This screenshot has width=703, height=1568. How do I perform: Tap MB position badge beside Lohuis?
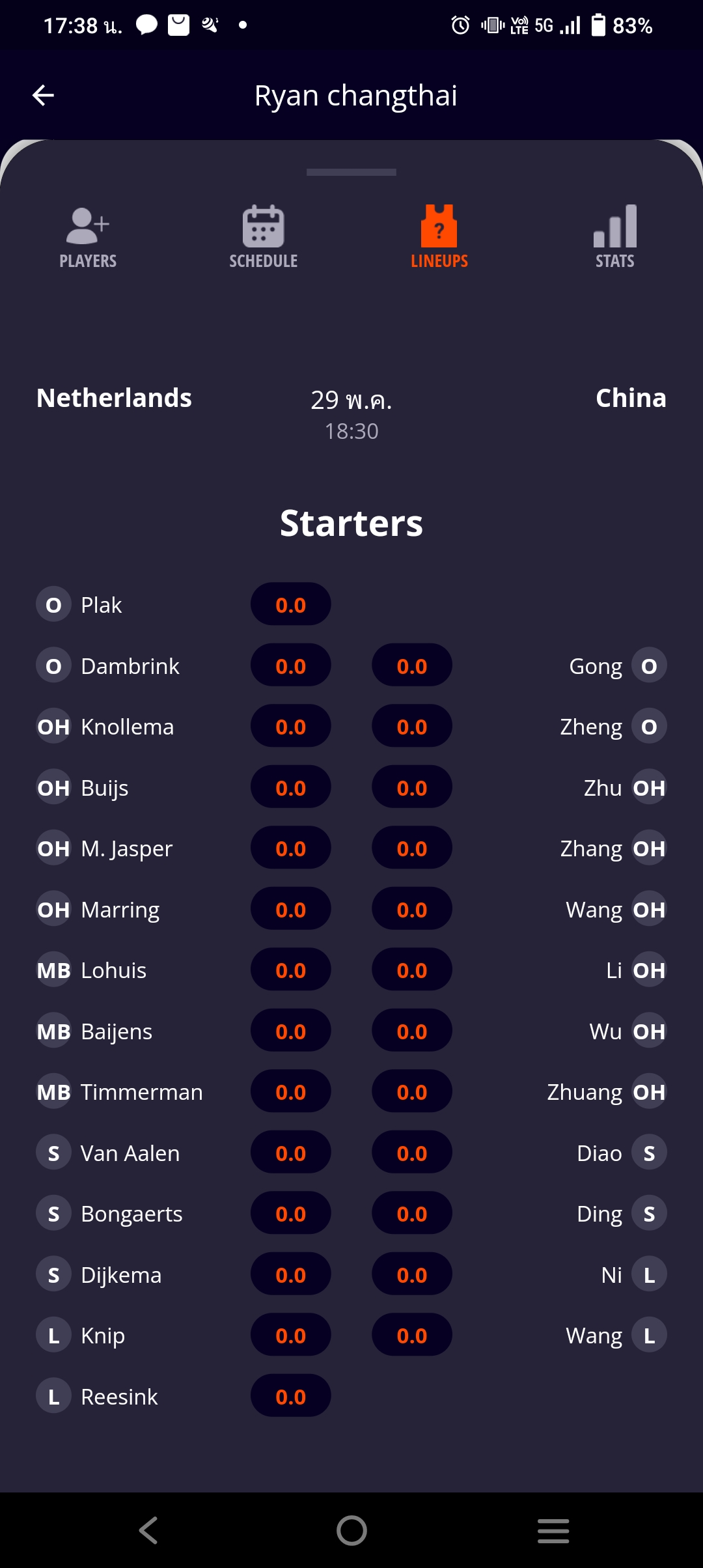pos(53,970)
